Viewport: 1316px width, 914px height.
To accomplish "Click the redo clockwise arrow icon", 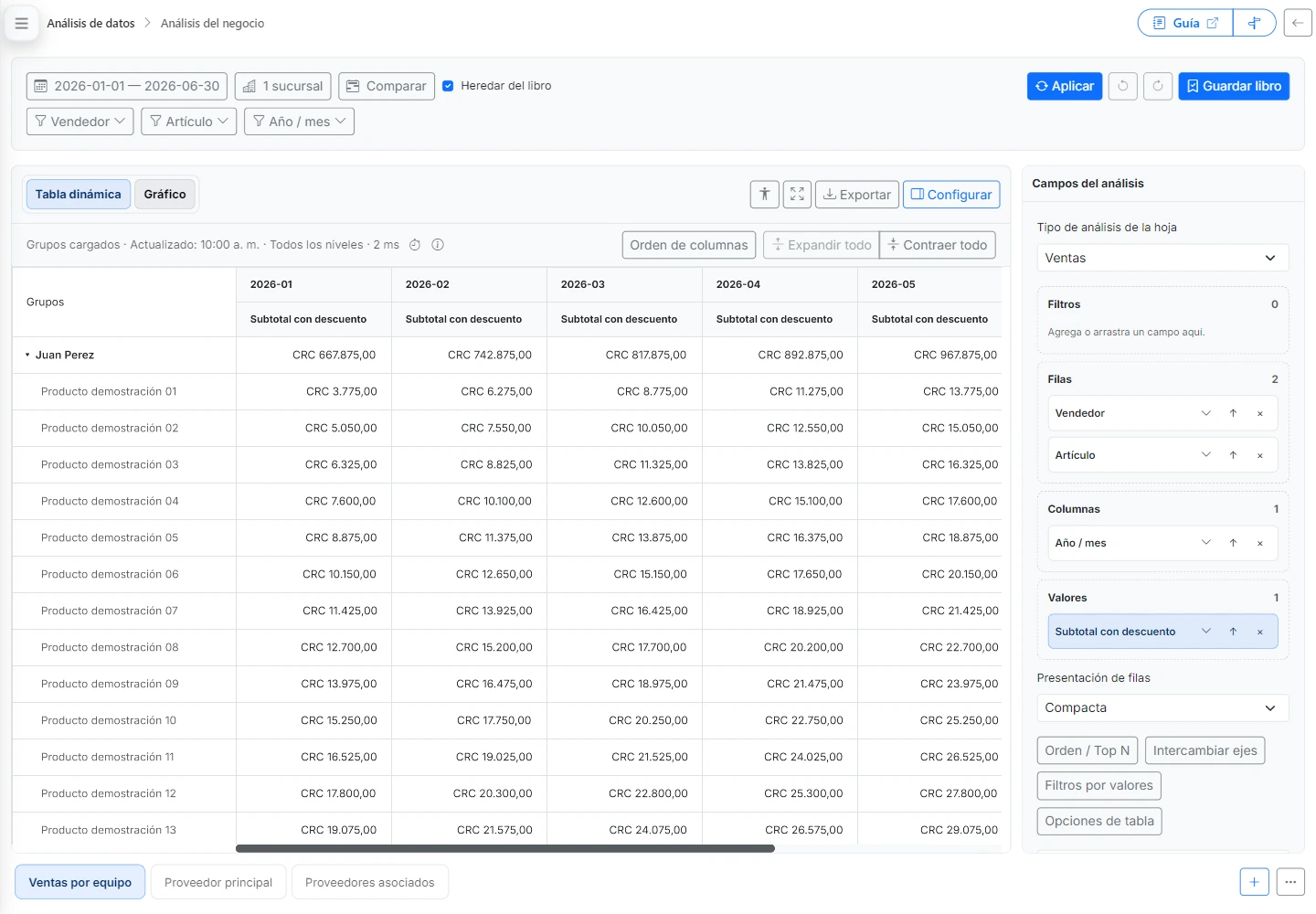I will pyautogui.click(x=1158, y=86).
